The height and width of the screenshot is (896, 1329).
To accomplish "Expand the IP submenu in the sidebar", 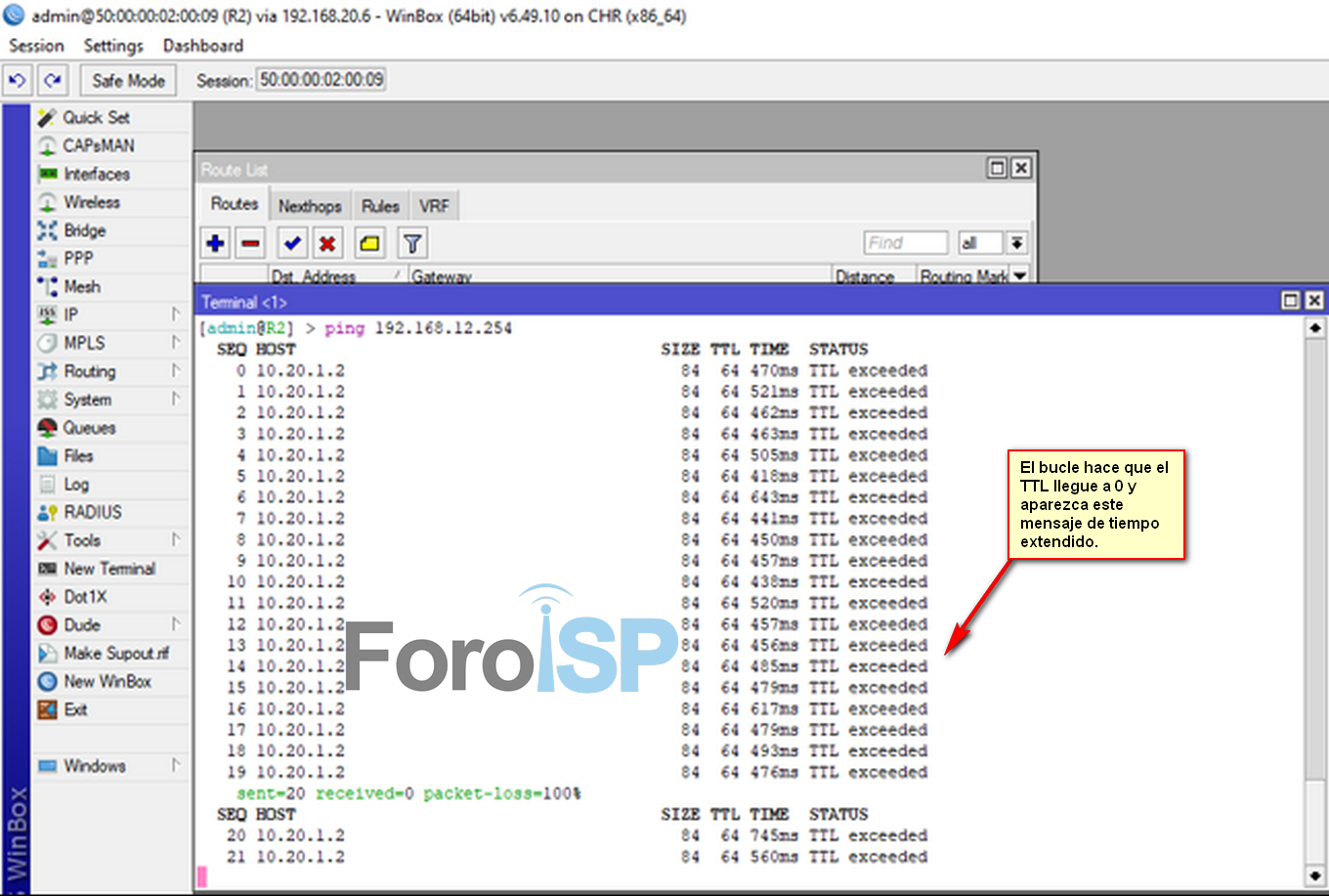I will click(x=71, y=315).
